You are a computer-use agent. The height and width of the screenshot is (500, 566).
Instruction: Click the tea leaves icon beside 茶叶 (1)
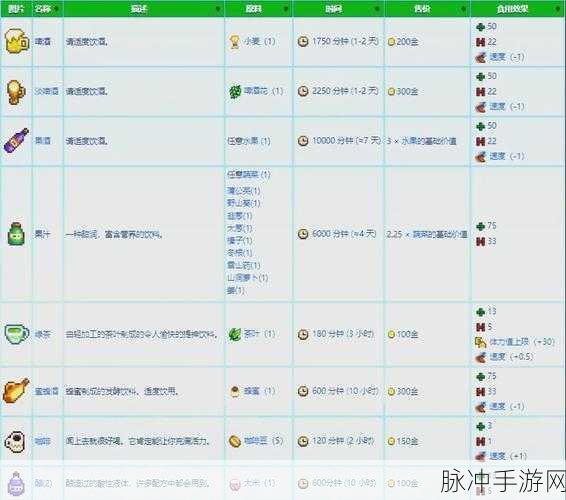click(235, 334)
